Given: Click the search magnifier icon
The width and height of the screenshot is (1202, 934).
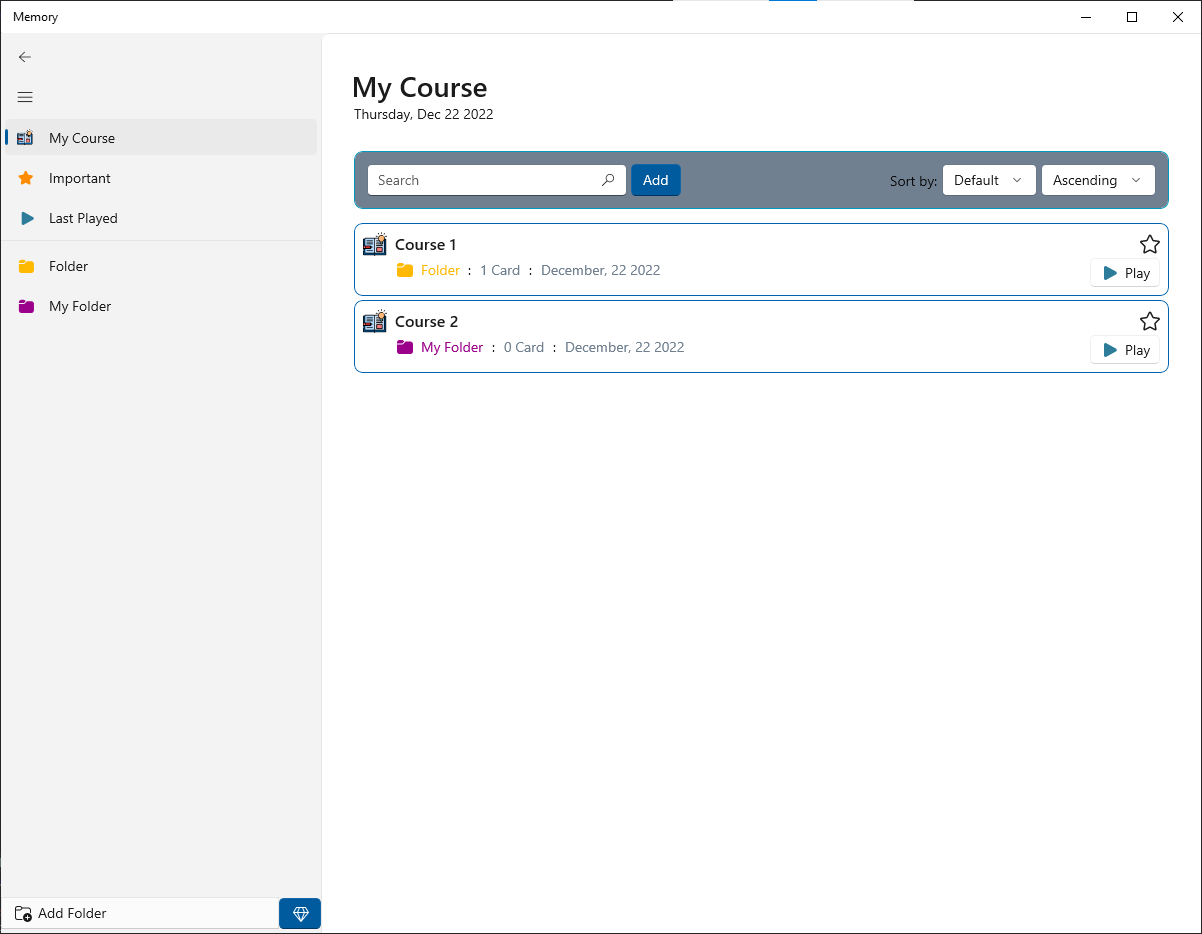Looking at the screenshot, I should (608, 180).
